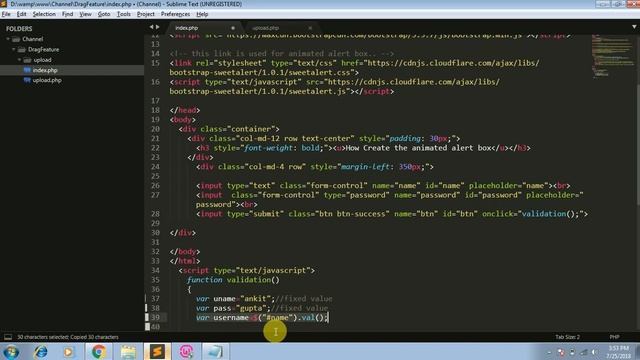Open the Windows Start button

tap(11, 351)
